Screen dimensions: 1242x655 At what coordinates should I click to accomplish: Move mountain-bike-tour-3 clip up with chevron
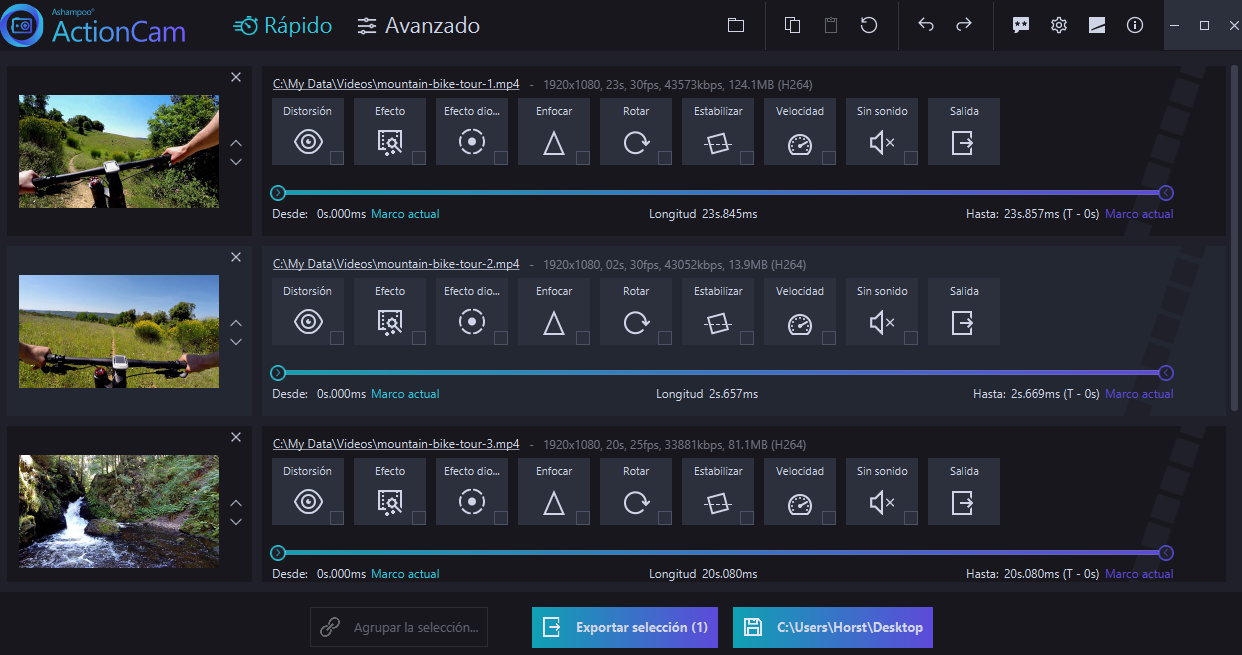pos(236,503)
